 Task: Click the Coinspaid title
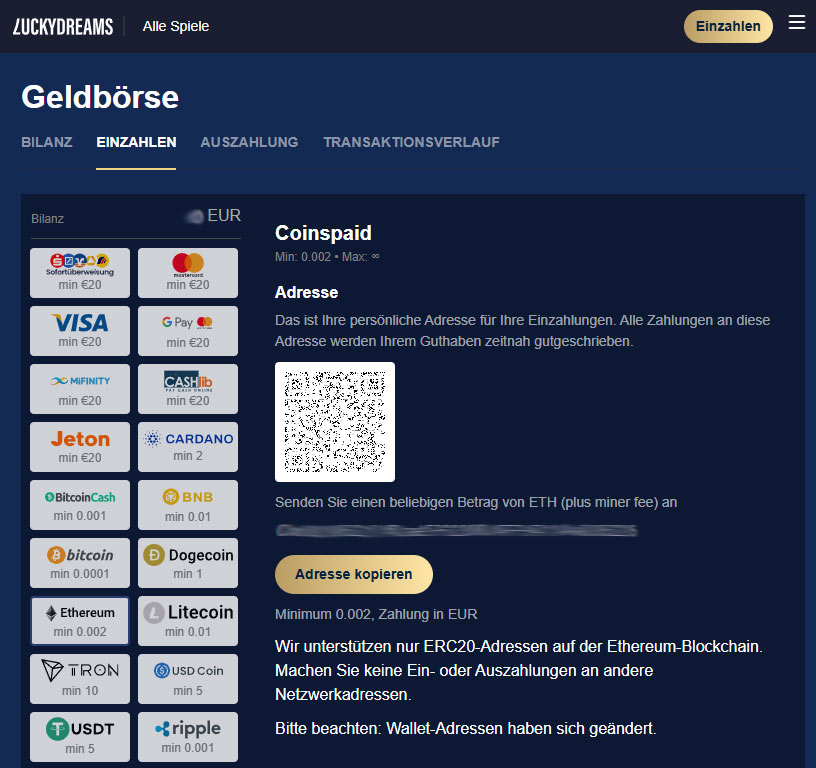pos(323,233)
